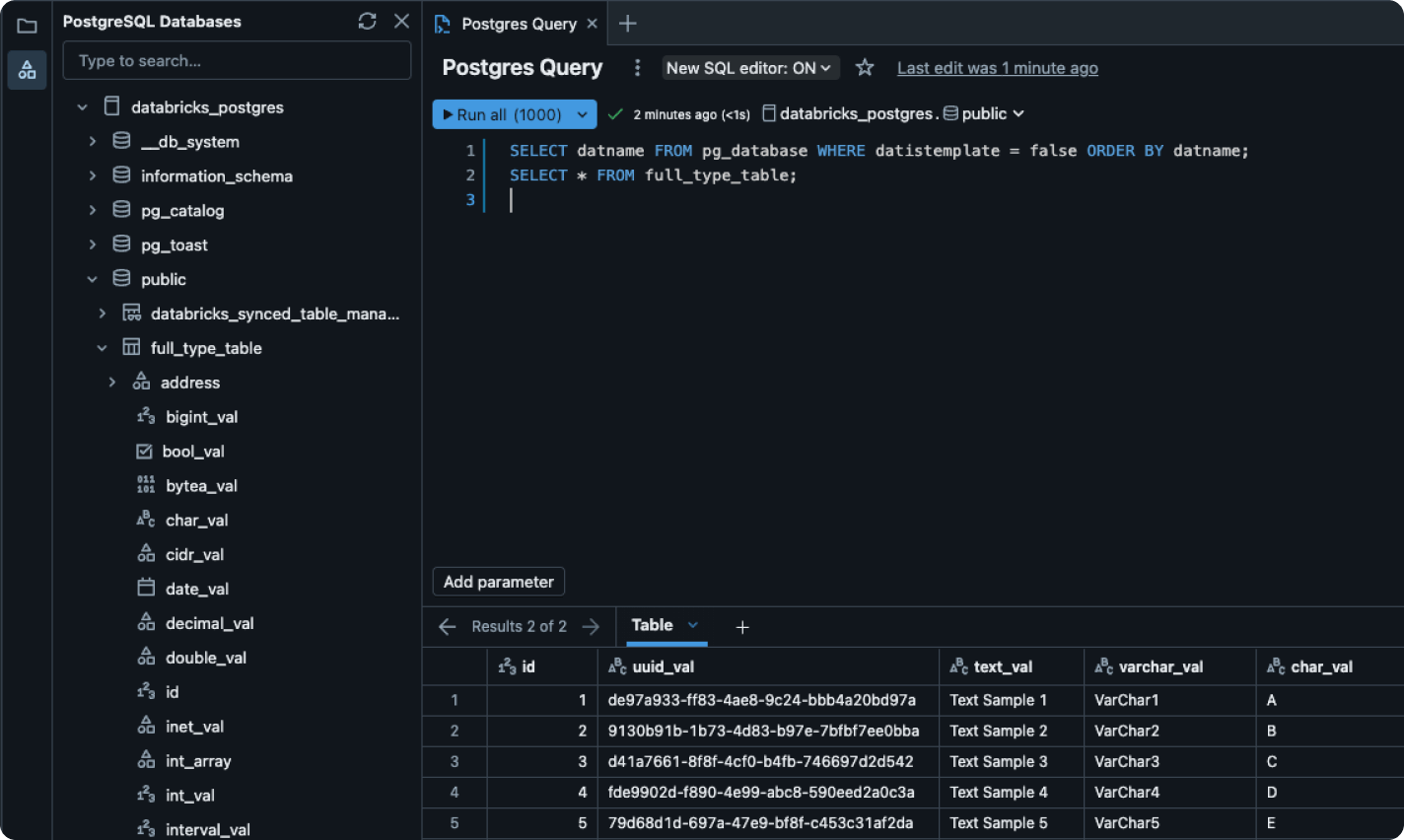Switch to the Postgres Query tab
Screen dimensions: 1404x840
[518, 24]
